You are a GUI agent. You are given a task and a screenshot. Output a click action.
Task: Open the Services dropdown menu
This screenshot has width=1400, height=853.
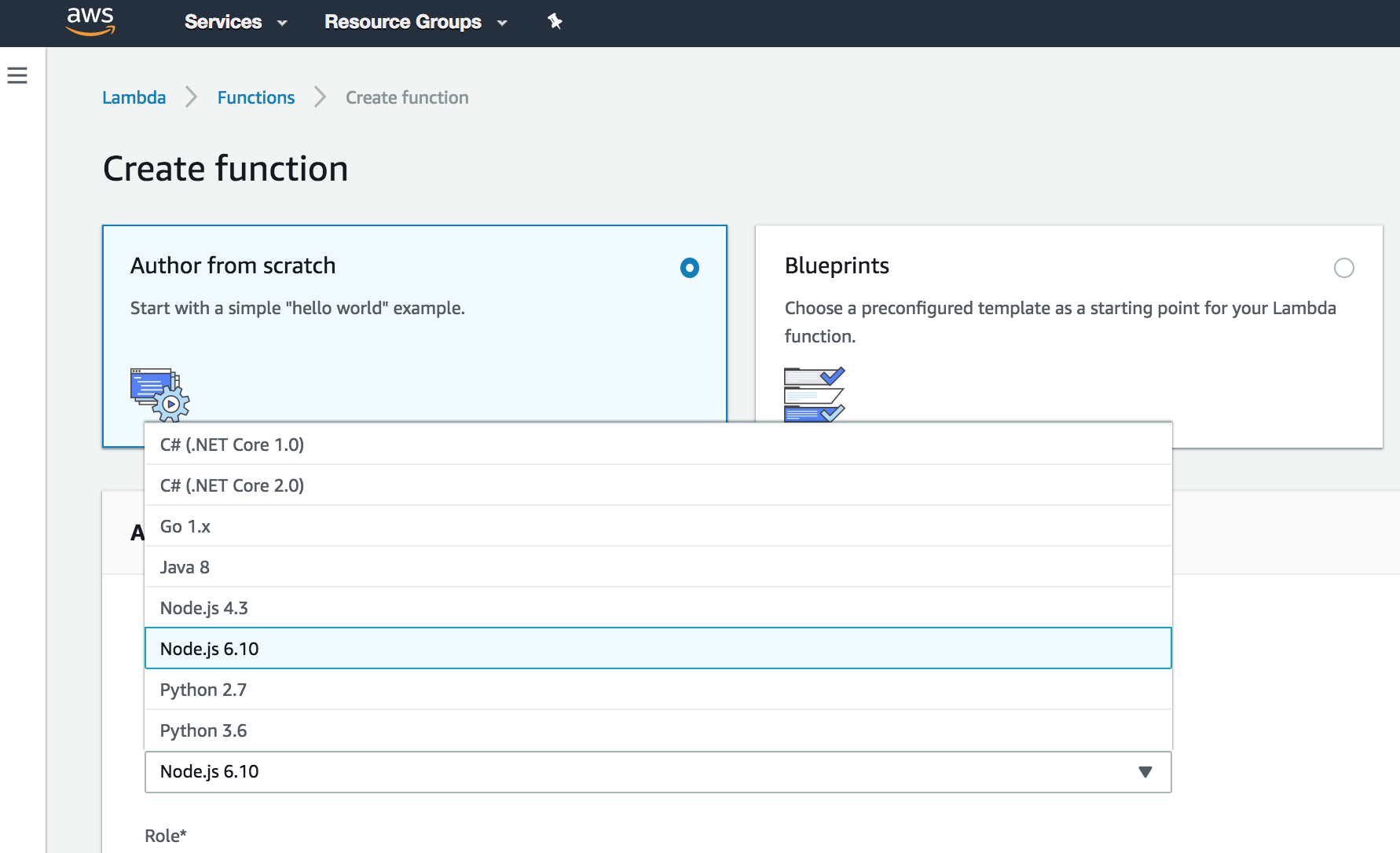236,22
